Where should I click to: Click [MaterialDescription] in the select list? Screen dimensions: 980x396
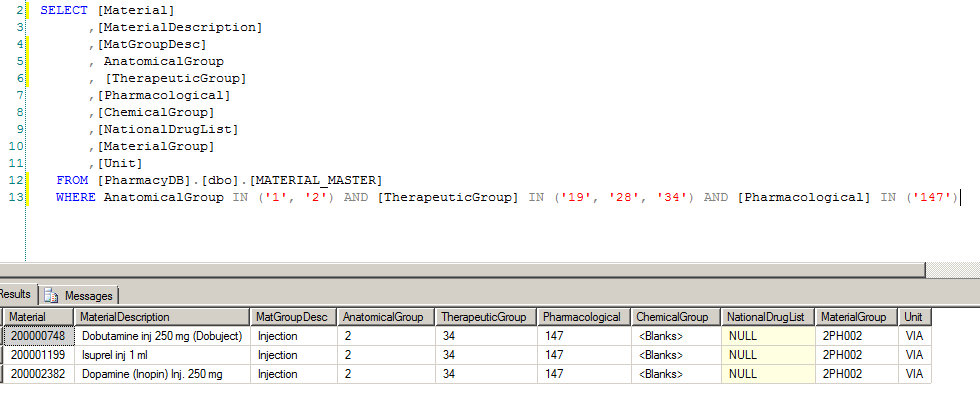[x=179, y=27]
